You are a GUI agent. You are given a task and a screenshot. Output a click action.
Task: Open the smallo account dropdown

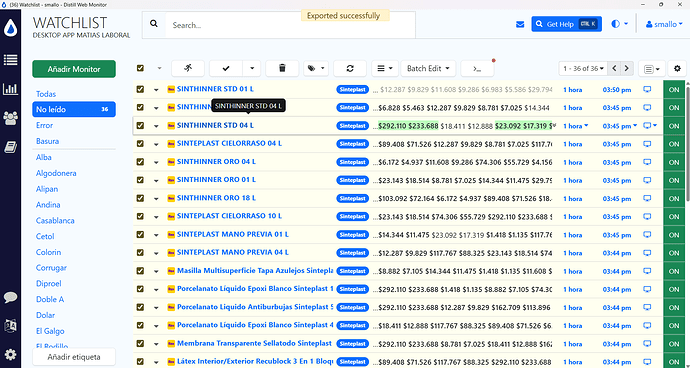coord(664,24)
